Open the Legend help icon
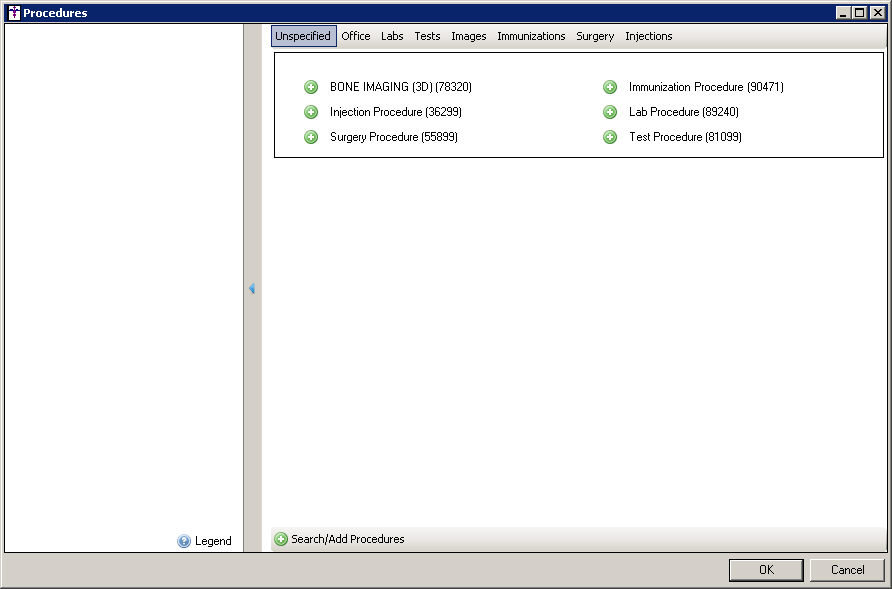The height and width of the screenshot is (589, 892). click(x=184, y=541)
